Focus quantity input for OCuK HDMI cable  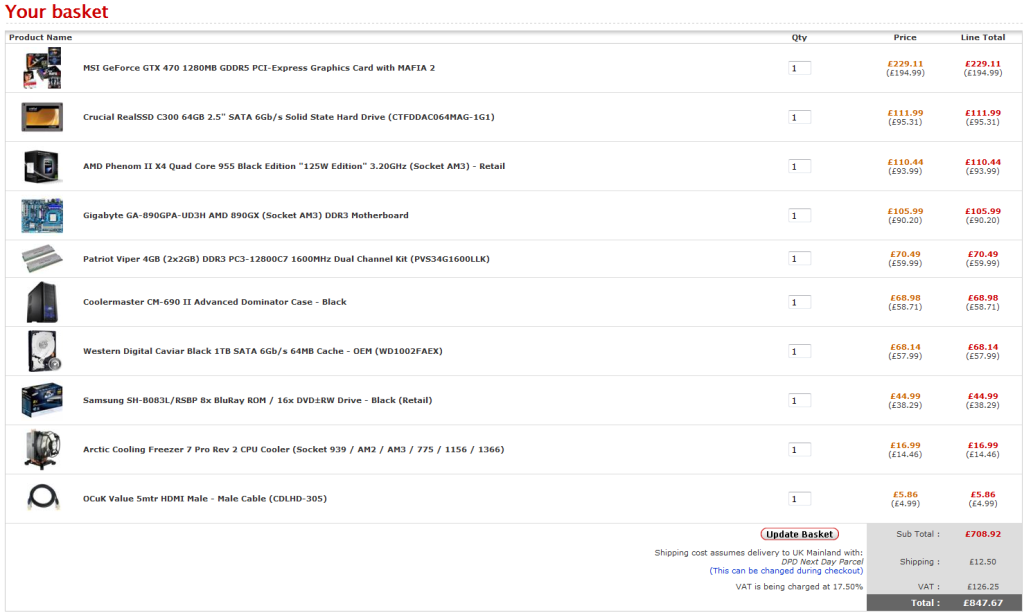tap(799, 499)
